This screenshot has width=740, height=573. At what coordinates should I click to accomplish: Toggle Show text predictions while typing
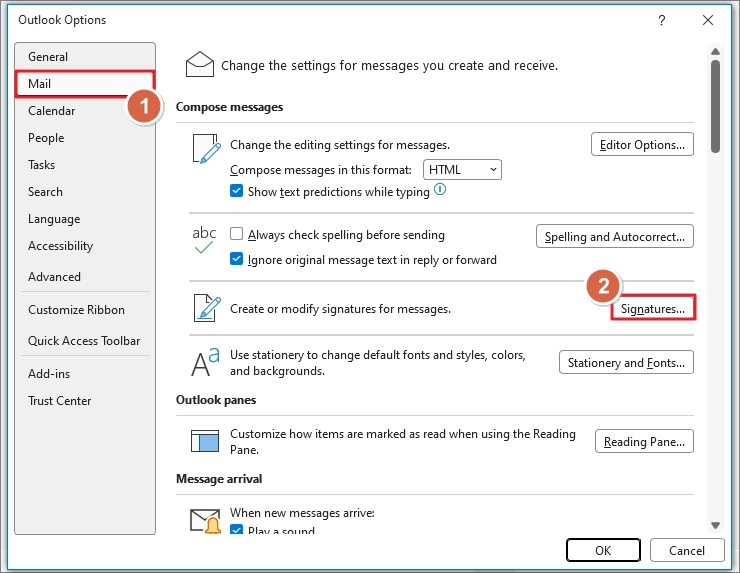(236, 191)
